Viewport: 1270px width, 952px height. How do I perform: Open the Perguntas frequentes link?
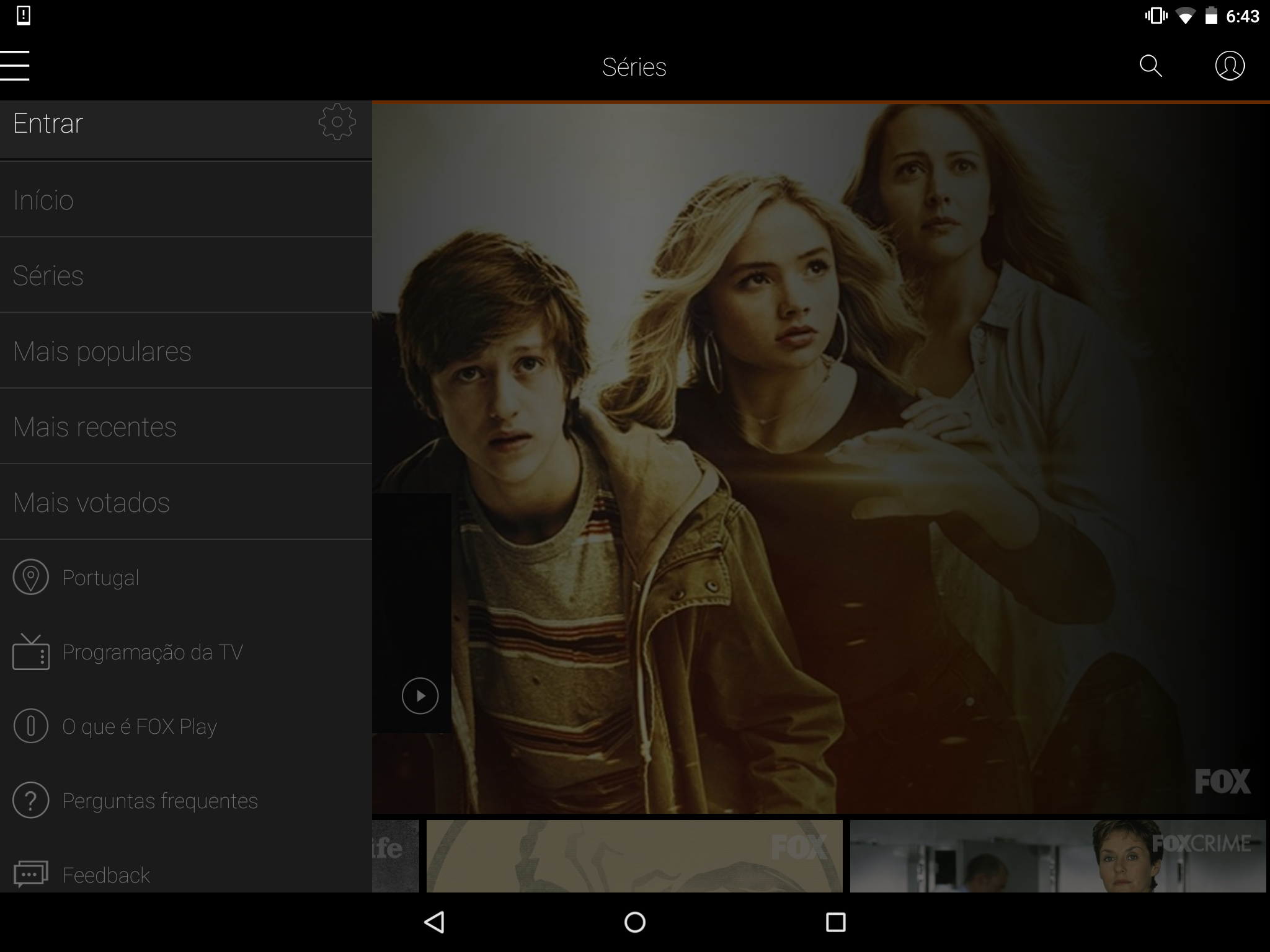pos(160,801)
